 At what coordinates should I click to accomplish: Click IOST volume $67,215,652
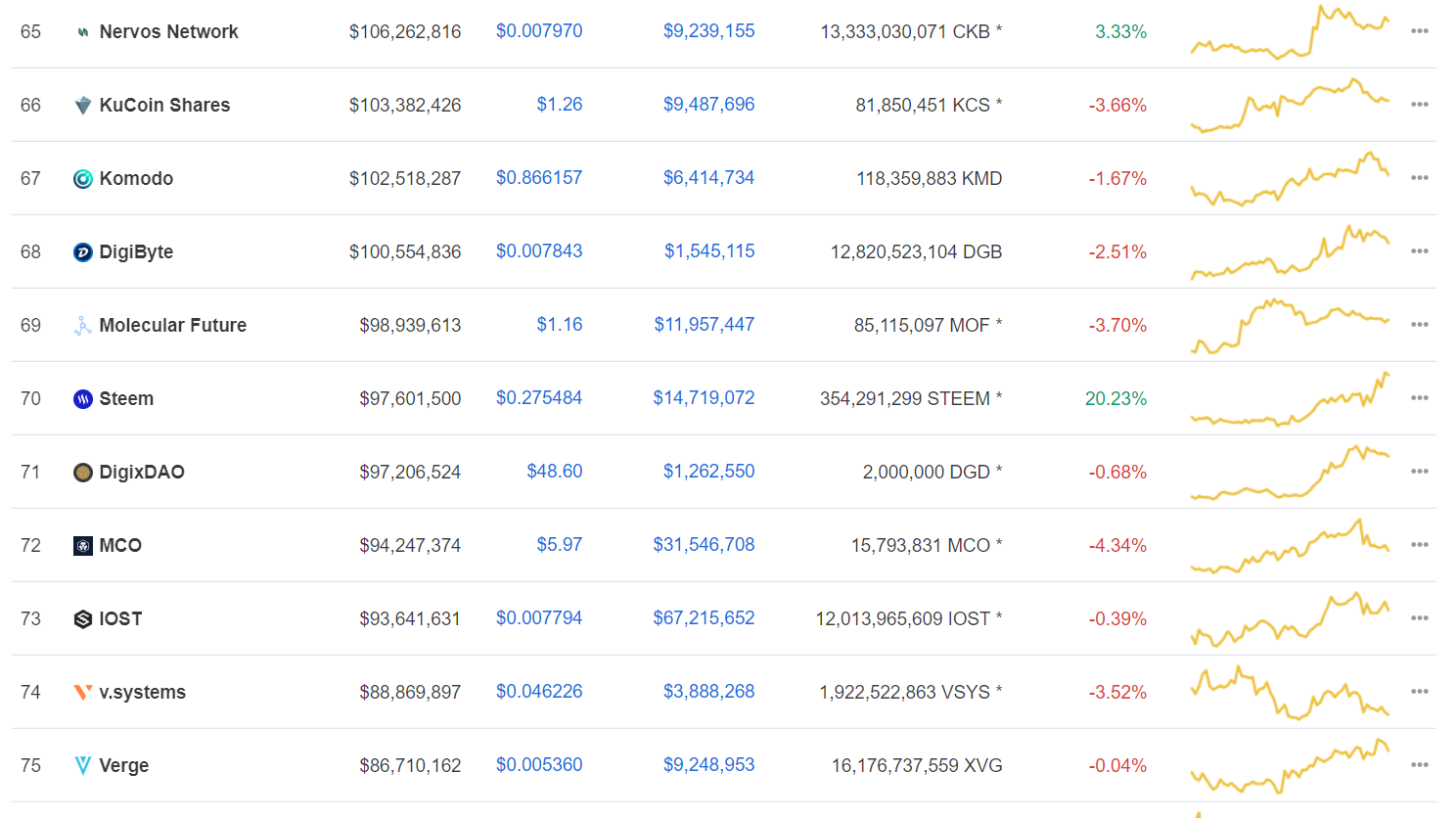point(705,617)
